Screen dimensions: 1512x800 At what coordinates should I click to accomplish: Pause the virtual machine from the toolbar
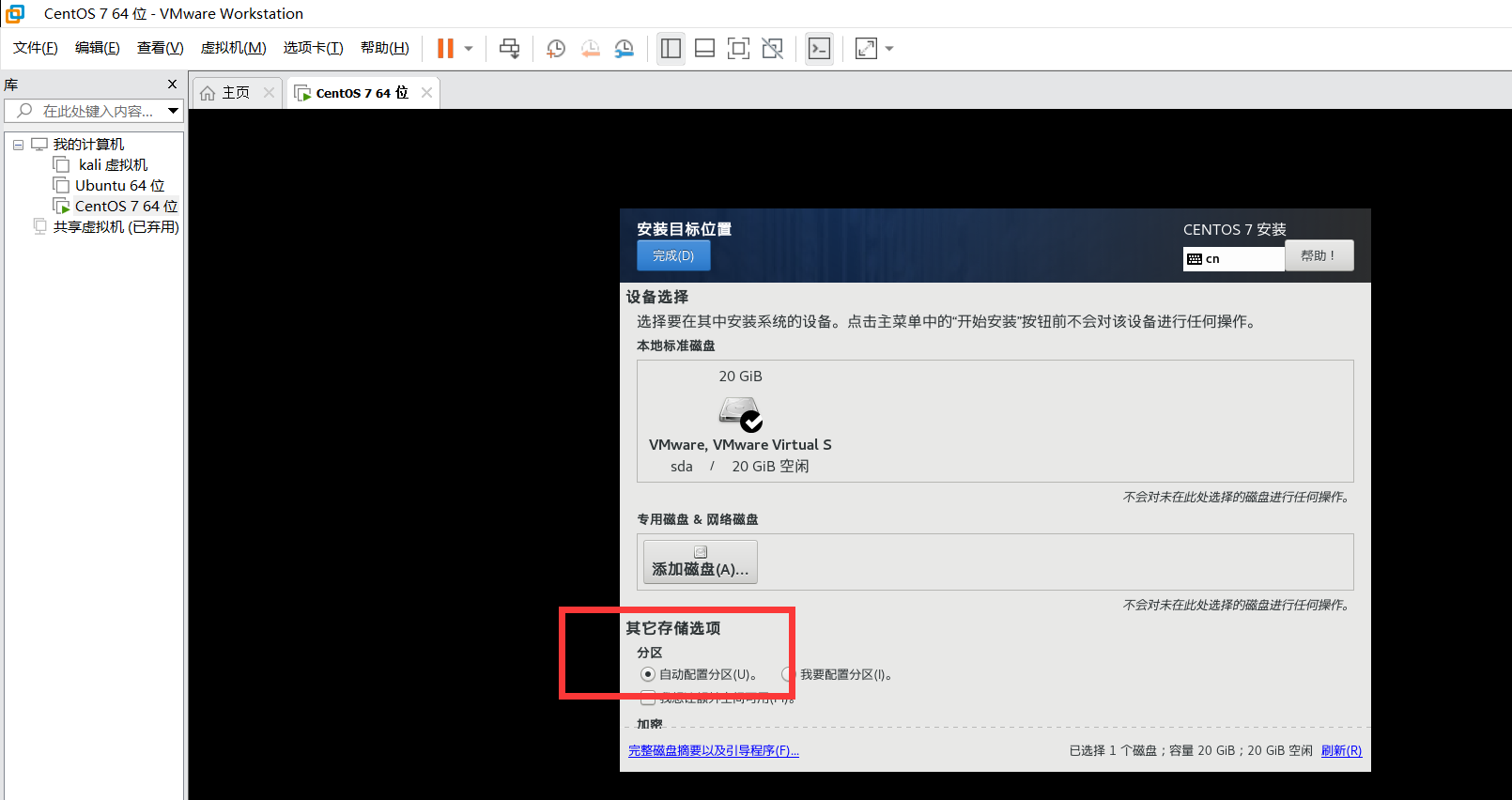[x=445, y=49]
